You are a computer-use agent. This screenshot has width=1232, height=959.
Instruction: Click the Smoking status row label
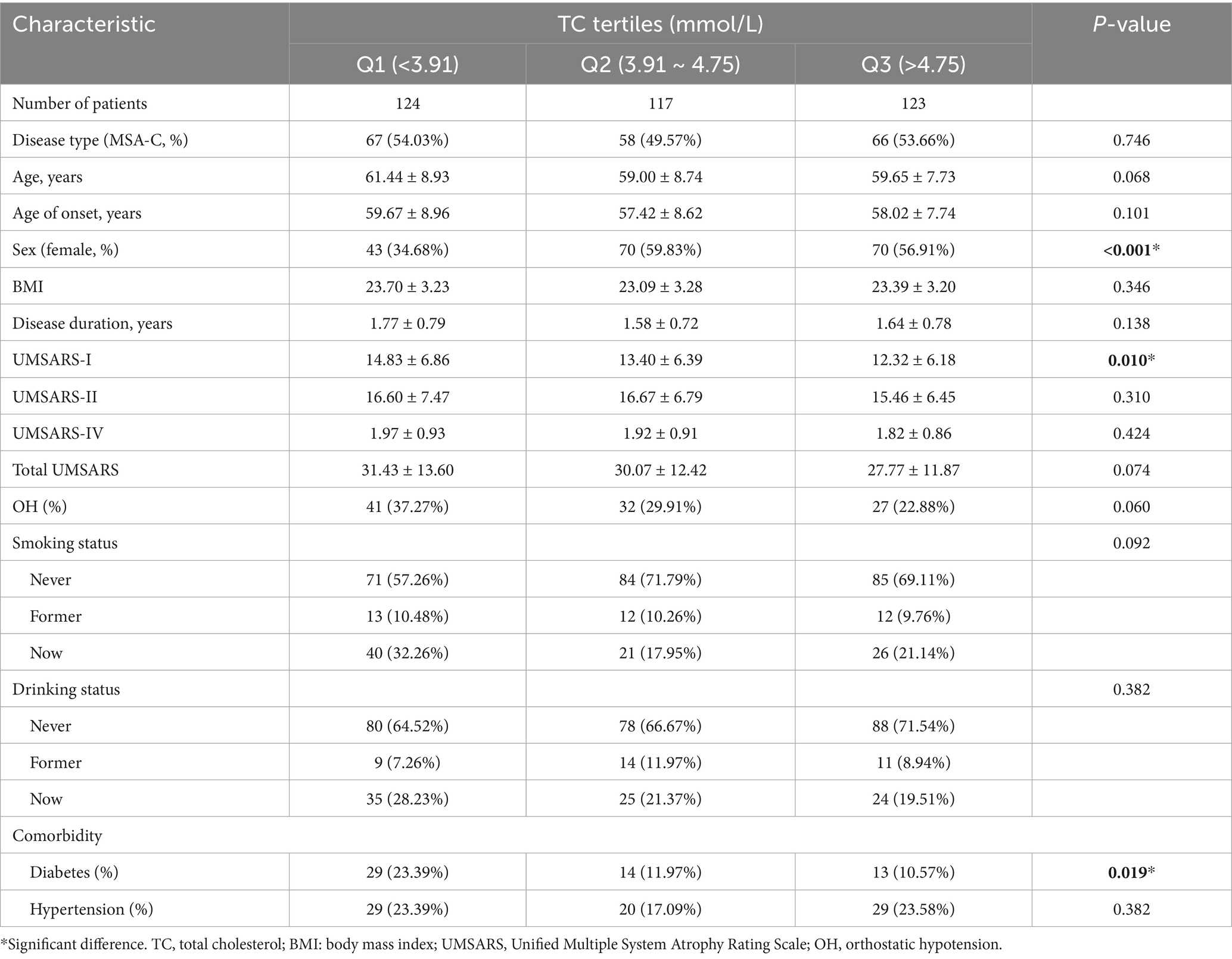65,544
